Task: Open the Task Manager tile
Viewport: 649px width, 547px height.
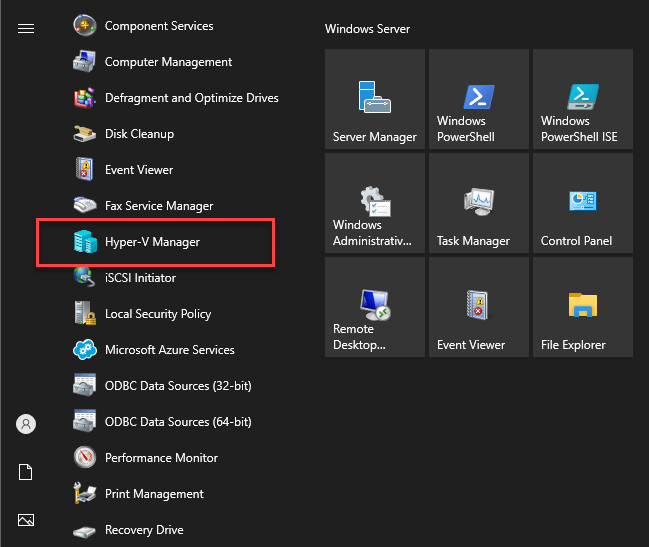Action: click(479, 203)
